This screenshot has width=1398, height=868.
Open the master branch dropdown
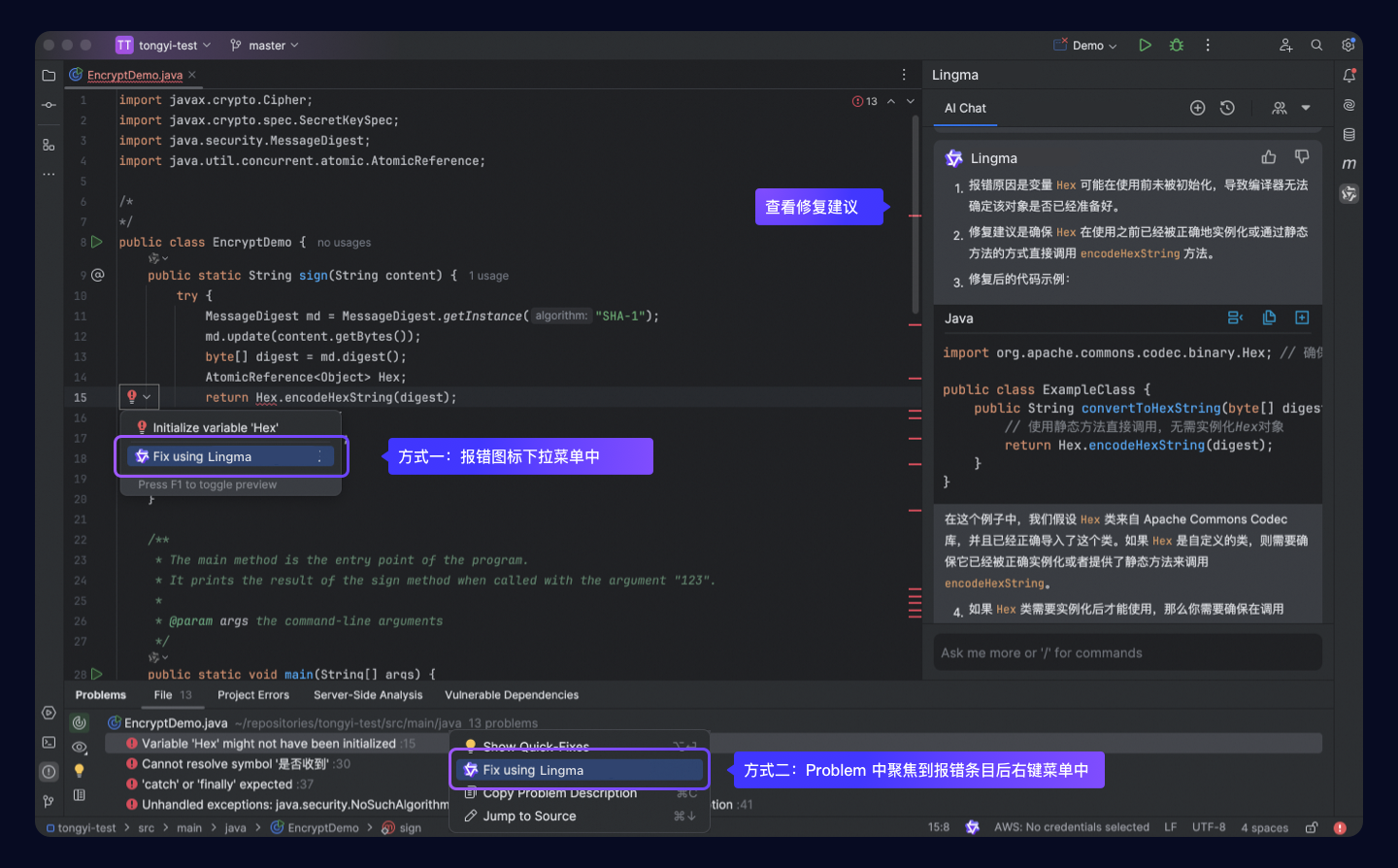[x=265, y=45]
